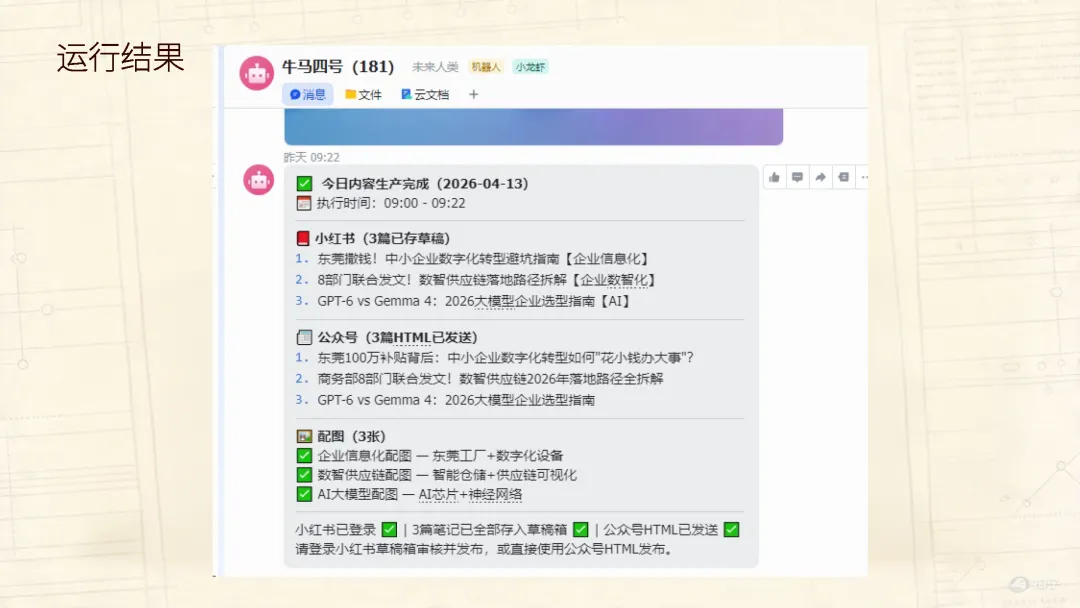
Task: Open the 文件 tab
Action: tap(363, 94)
